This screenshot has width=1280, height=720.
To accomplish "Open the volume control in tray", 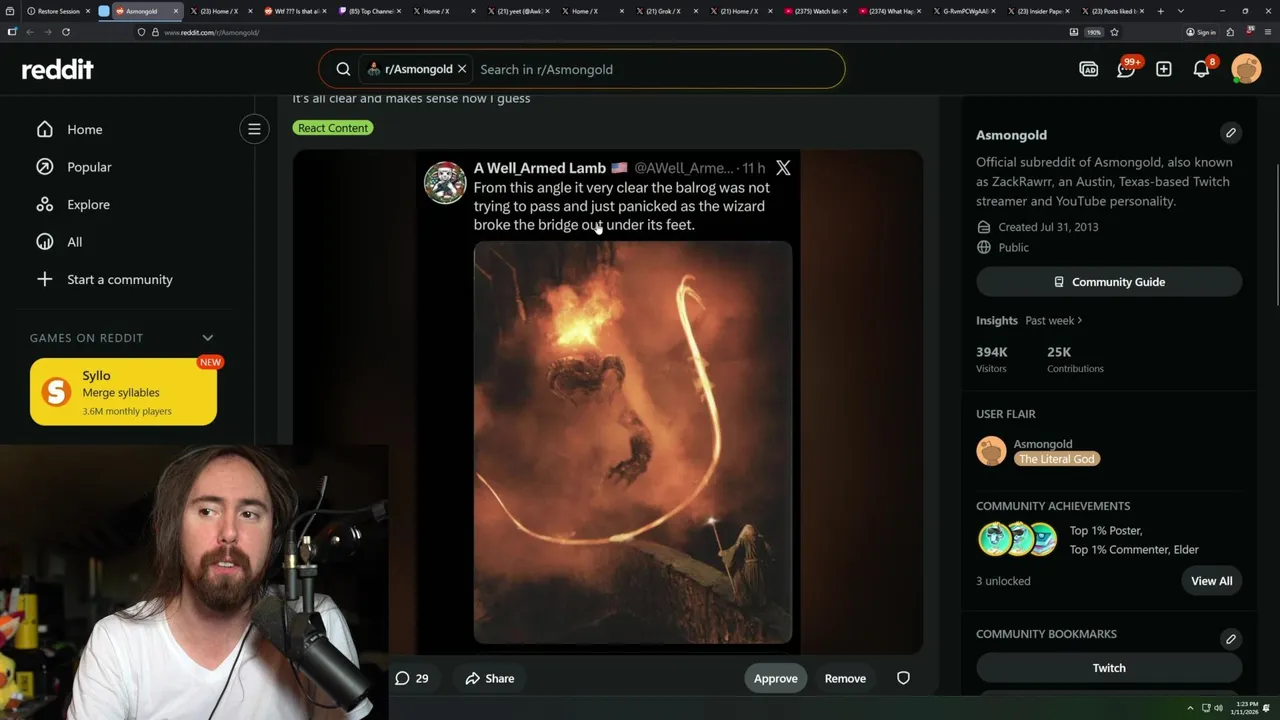I will (x=1218, y=708).
